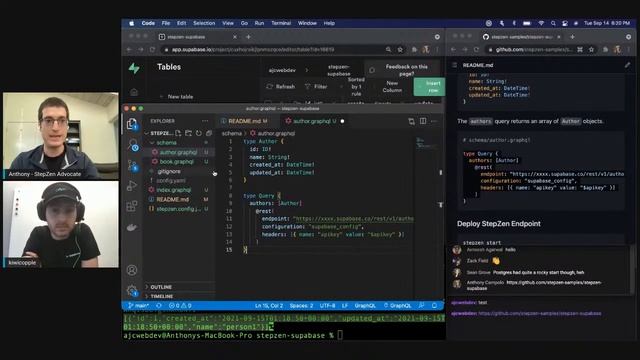Open README.md in file tree
Viewport: 640px width, 360px height.
click(173, 199)
